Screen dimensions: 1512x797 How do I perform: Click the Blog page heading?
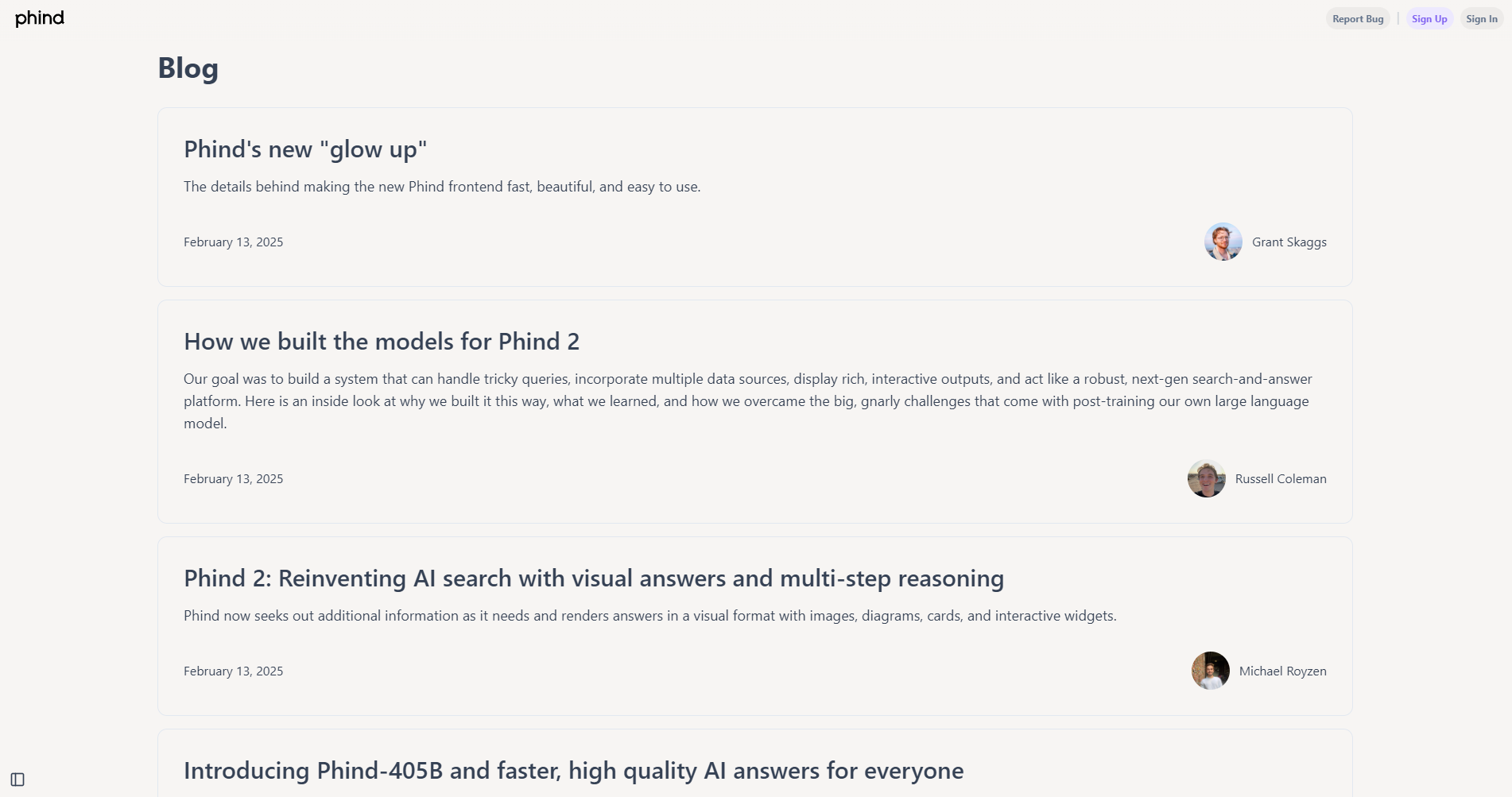click(x=188, y=68)
